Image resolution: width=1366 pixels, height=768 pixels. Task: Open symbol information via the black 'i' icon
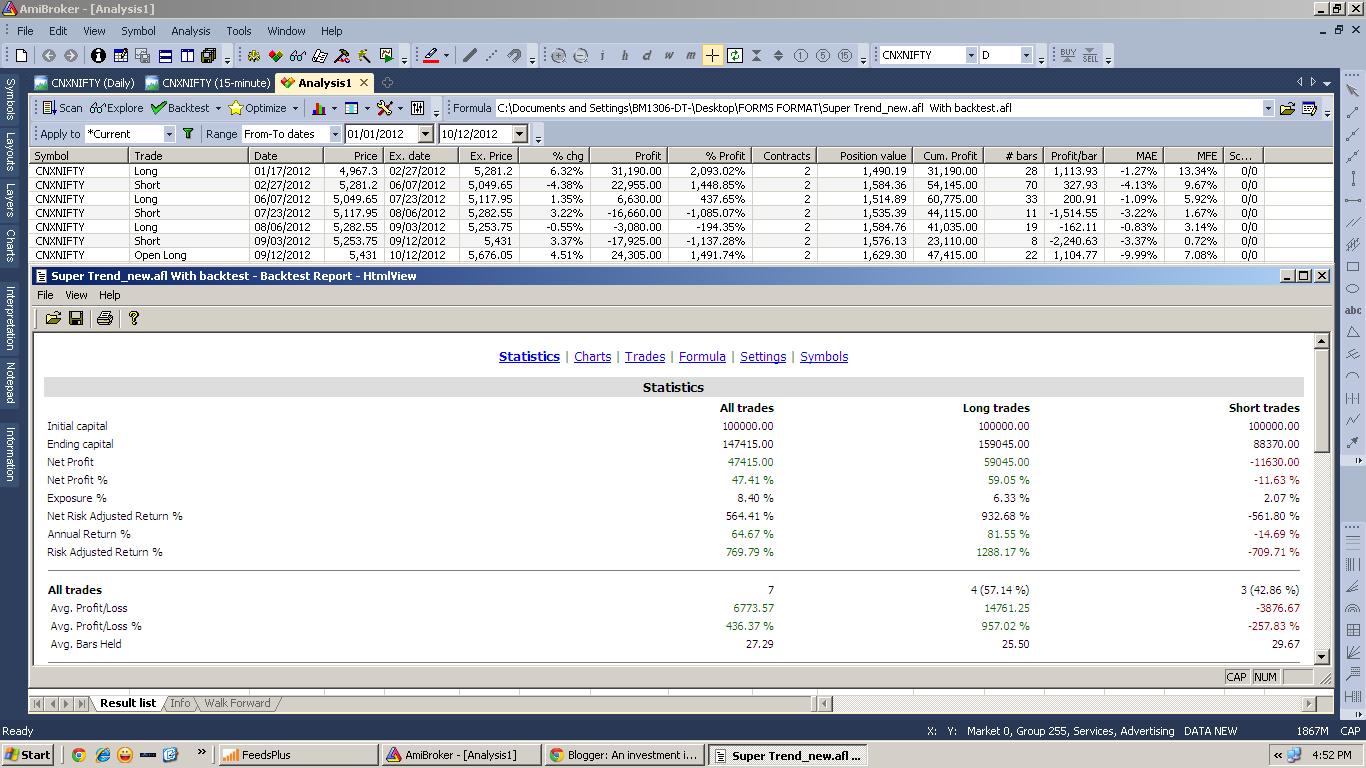(98, 56)
